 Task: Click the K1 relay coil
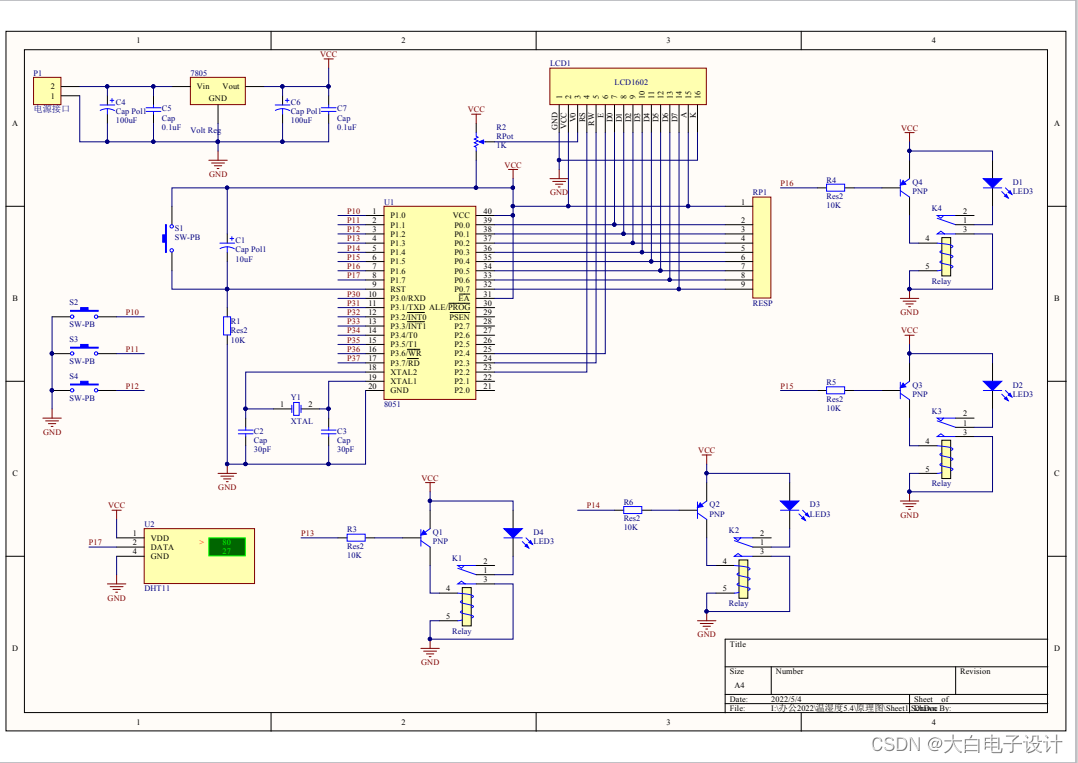467,606
